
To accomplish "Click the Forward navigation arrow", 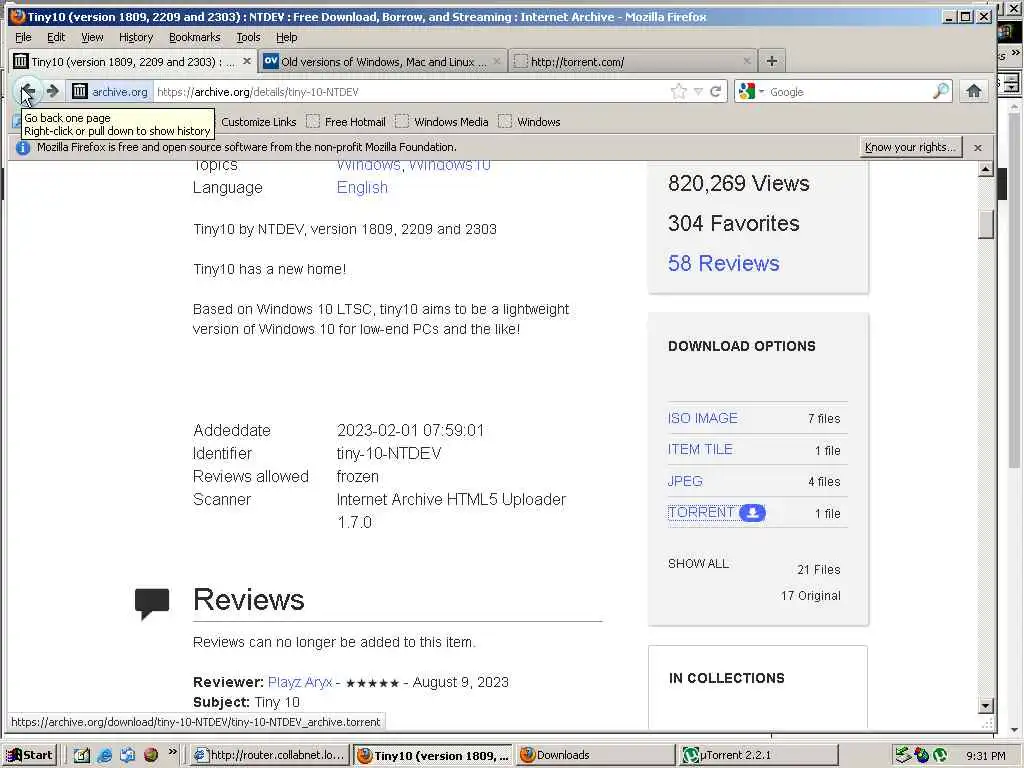I will 53,91.
